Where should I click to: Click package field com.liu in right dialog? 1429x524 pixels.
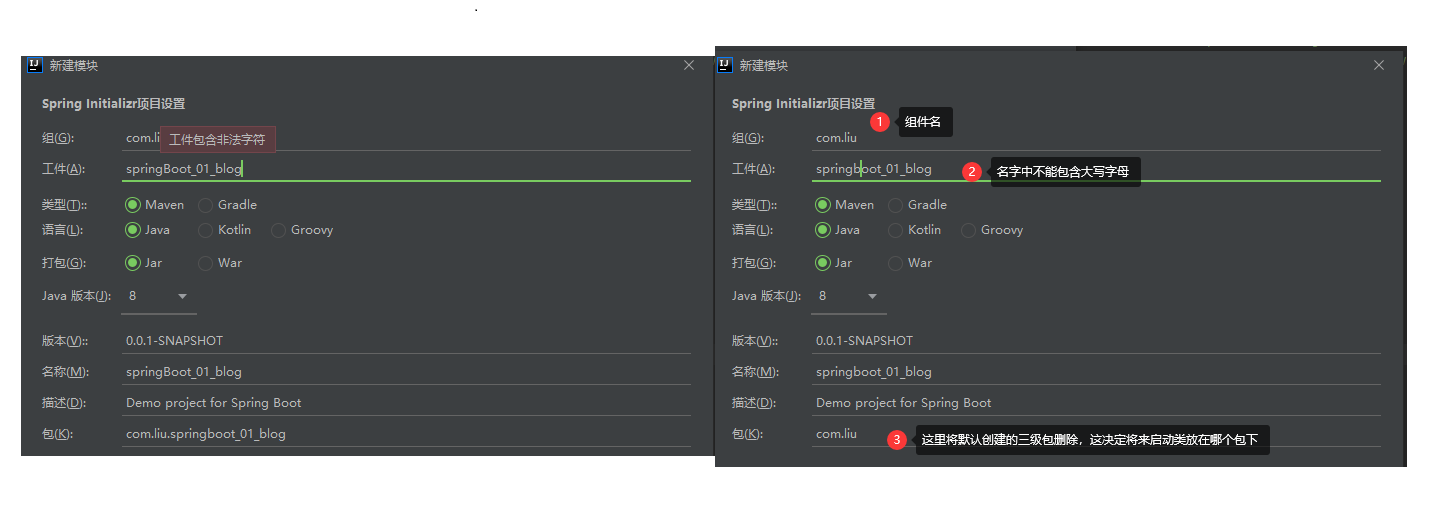click(x=1096, y=434)
